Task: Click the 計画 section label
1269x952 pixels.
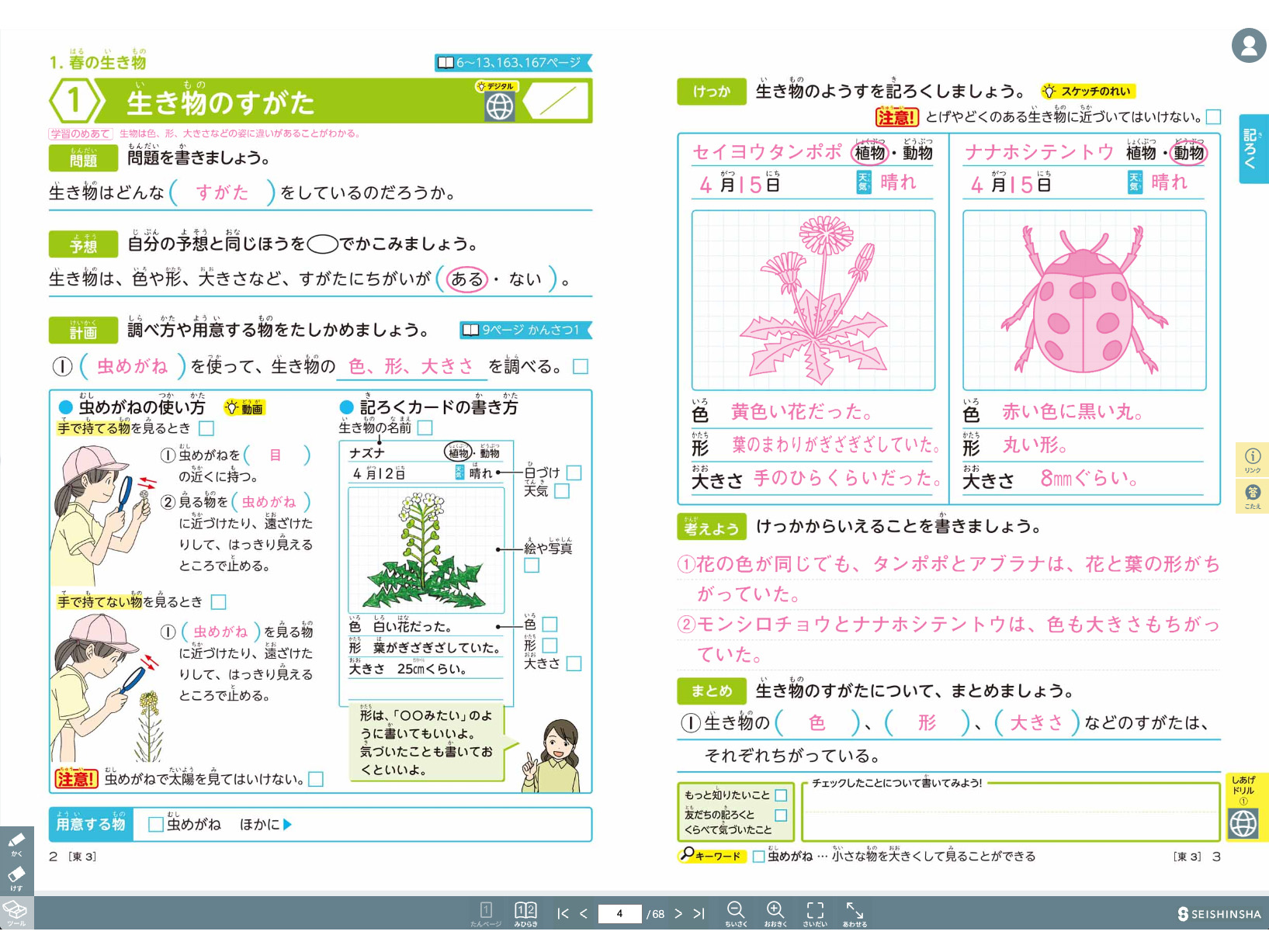Action: pos(83,331)
